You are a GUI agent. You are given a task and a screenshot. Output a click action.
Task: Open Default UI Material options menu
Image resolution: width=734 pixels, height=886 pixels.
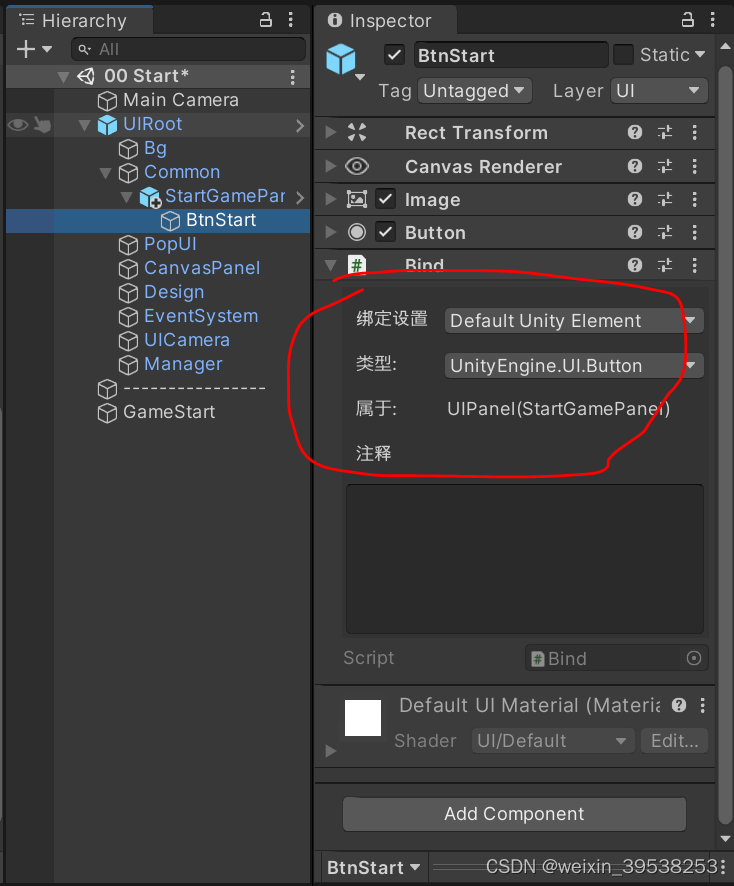(x=702, y=705)
